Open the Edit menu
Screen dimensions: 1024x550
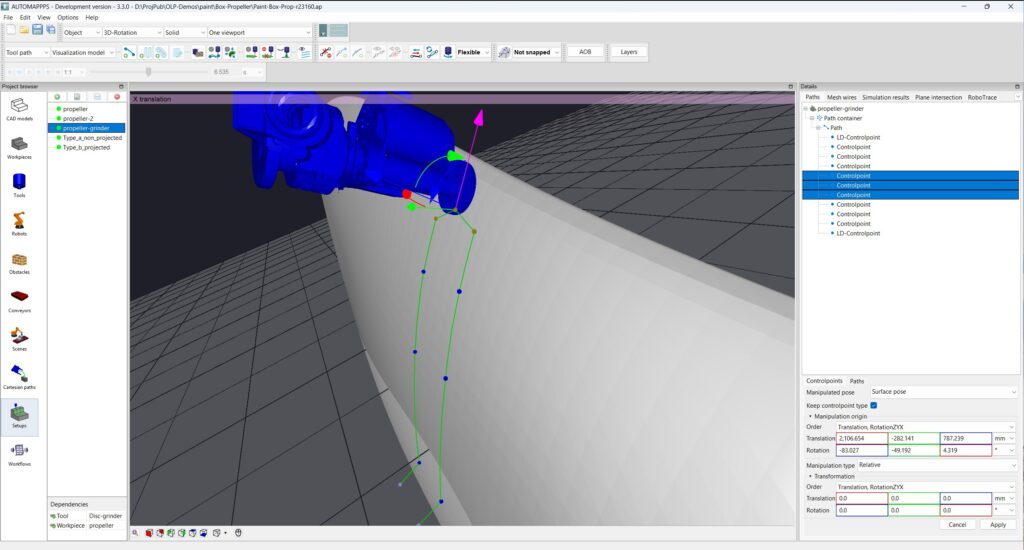pyautogui.click(x=25, y=18)
